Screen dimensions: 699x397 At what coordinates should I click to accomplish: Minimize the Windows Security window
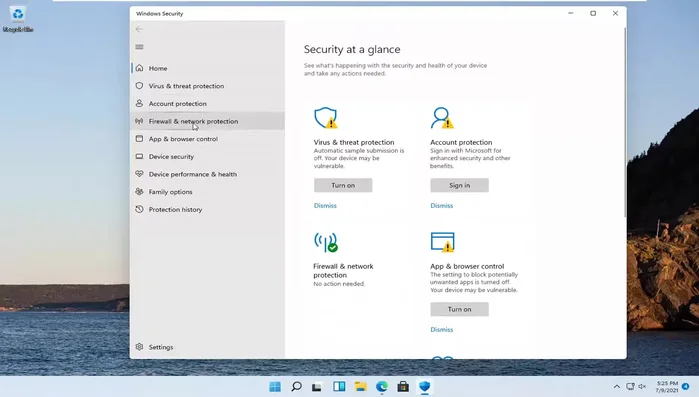[571, 13]
